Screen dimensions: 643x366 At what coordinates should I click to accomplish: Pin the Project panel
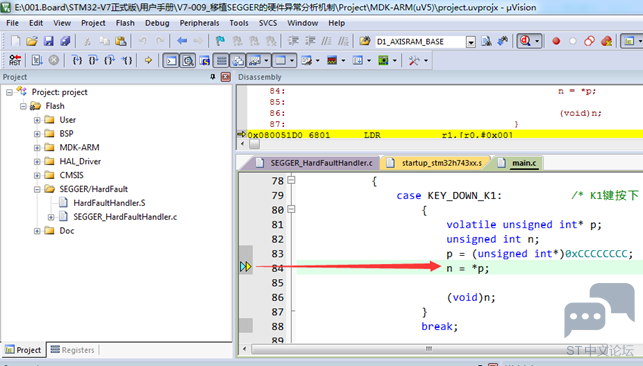click(x=212, y=77)
